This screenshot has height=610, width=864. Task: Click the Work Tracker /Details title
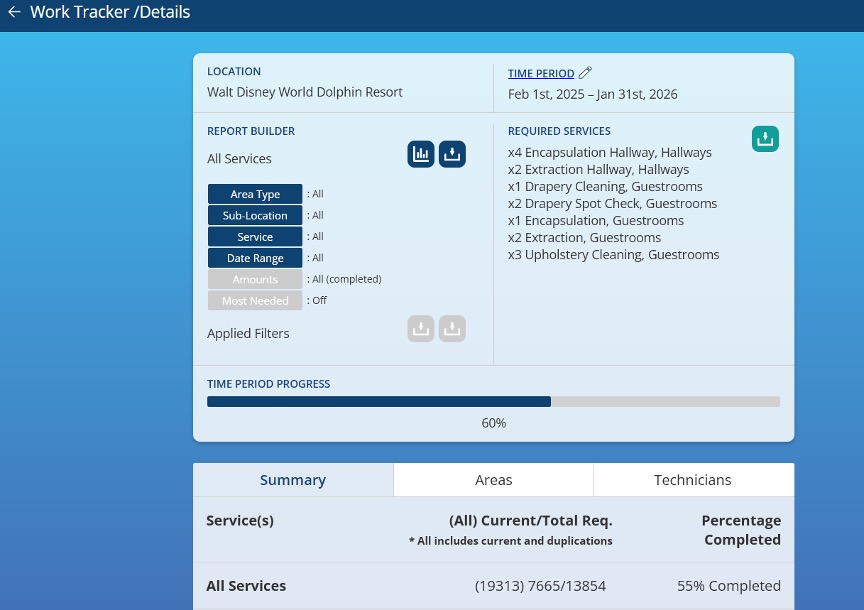point(110,13)
